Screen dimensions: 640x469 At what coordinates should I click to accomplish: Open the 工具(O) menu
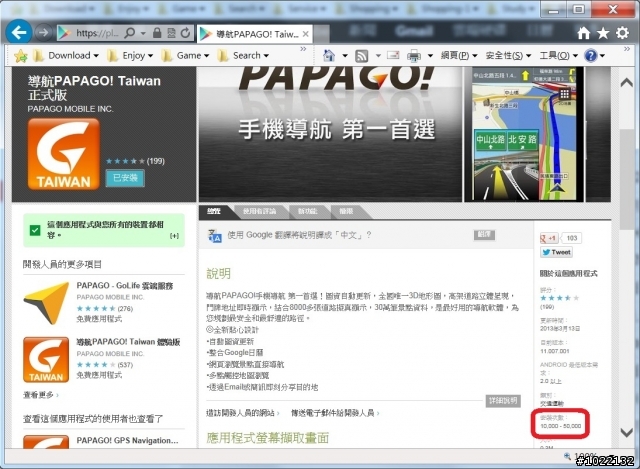coord(558,56)
